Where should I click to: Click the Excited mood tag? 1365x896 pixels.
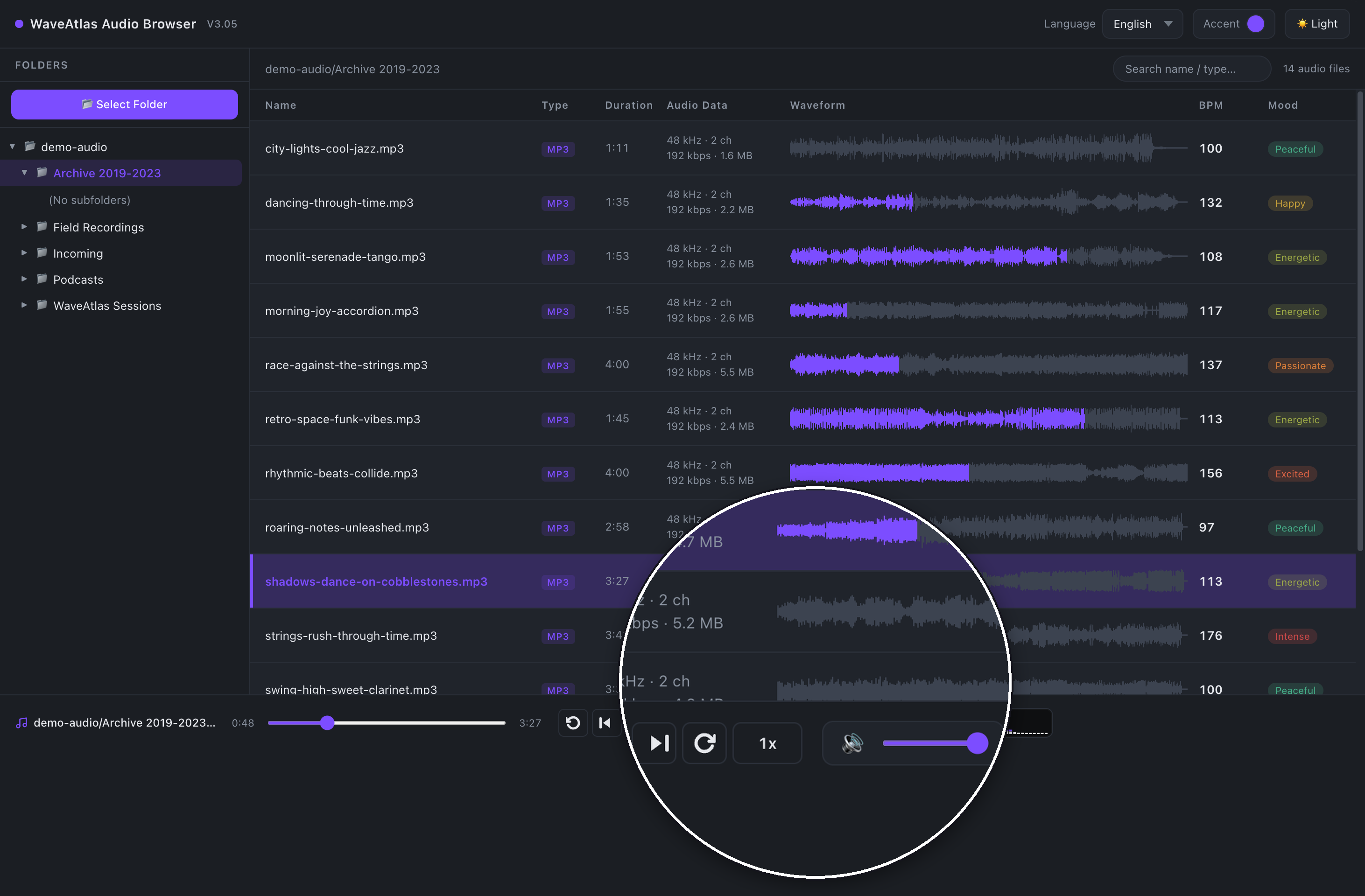1292,474
